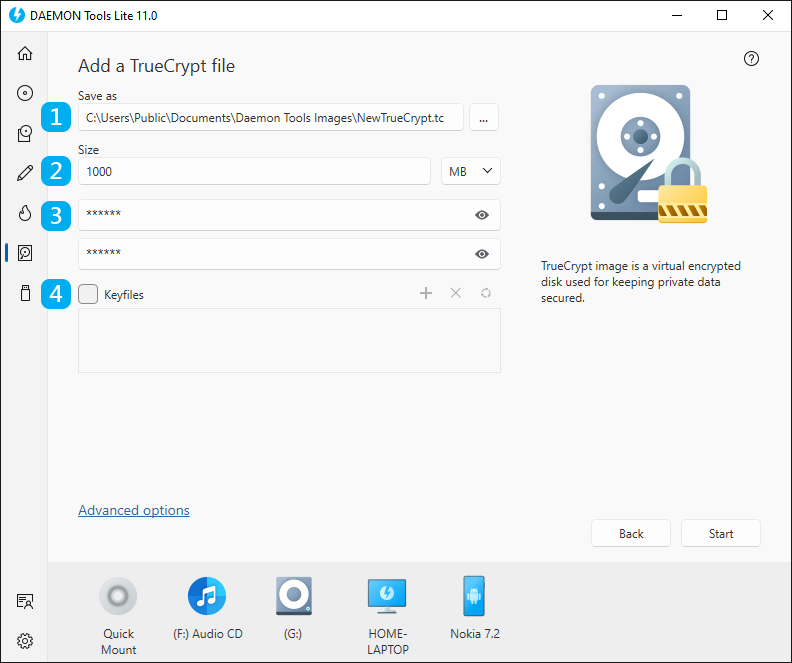
Task: Select the pencil edit icon in sidebar
Action: coord(25,173)
